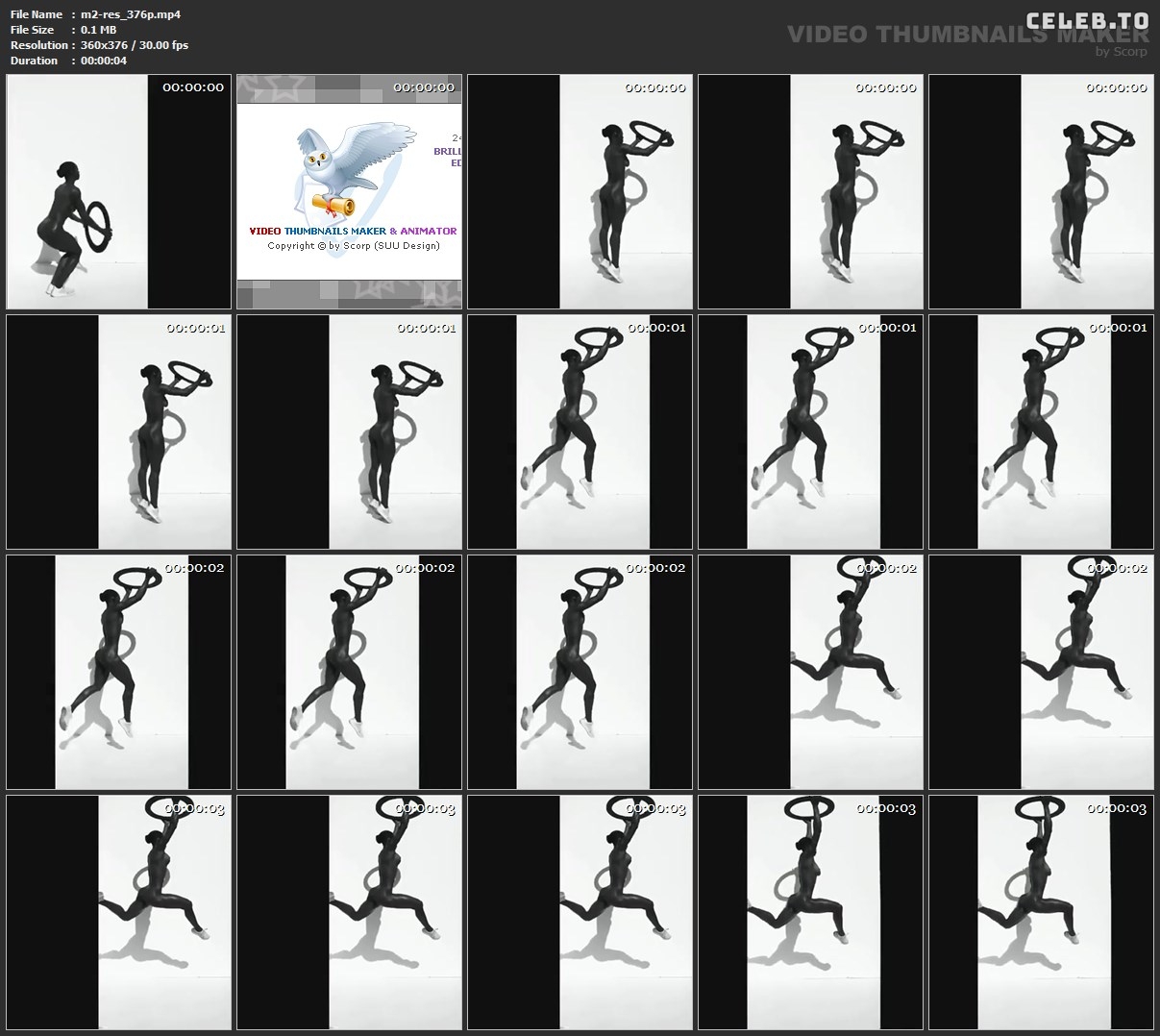Click the CELEB.TO watermark
This screenshot has height=1036, width=1160.
tap(1087, 20)
